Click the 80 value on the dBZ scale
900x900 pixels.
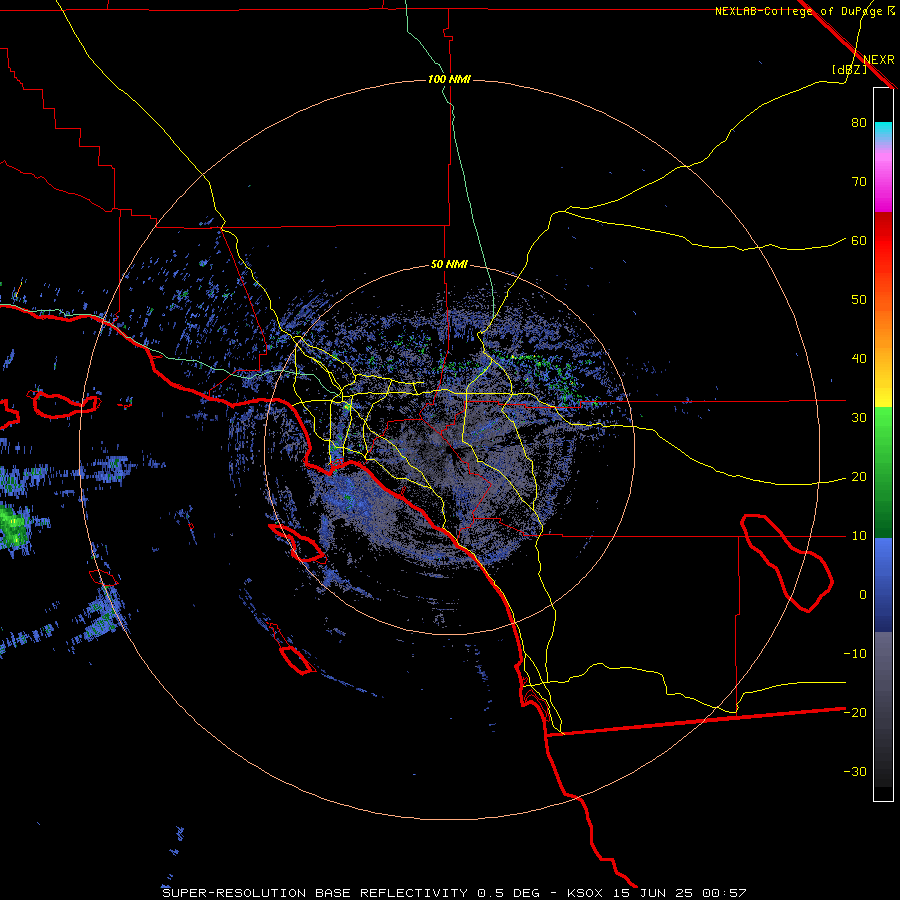coord(859,122)
